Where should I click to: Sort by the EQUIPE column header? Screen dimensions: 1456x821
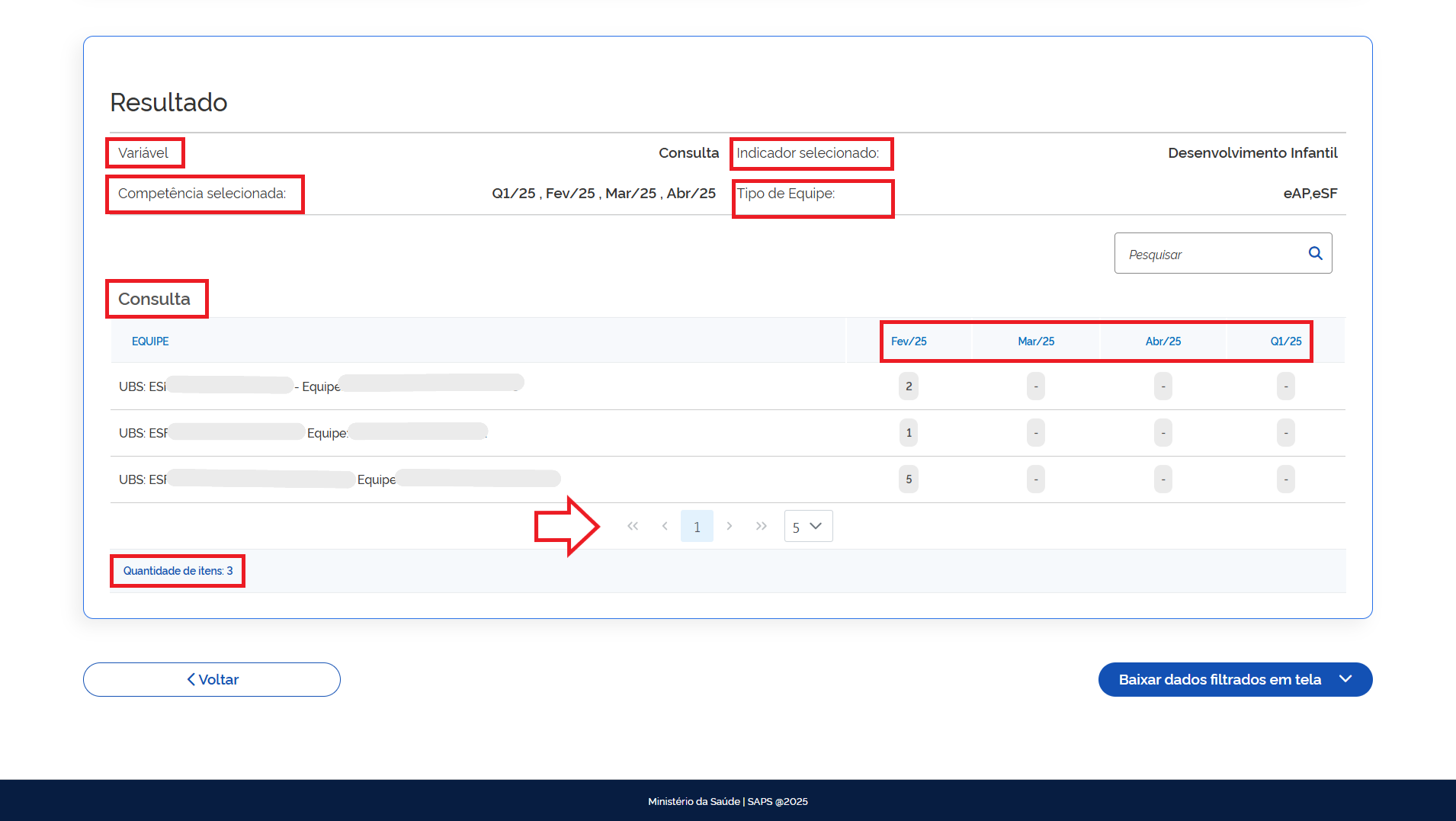pyautogui.click(x=150, y=342)
